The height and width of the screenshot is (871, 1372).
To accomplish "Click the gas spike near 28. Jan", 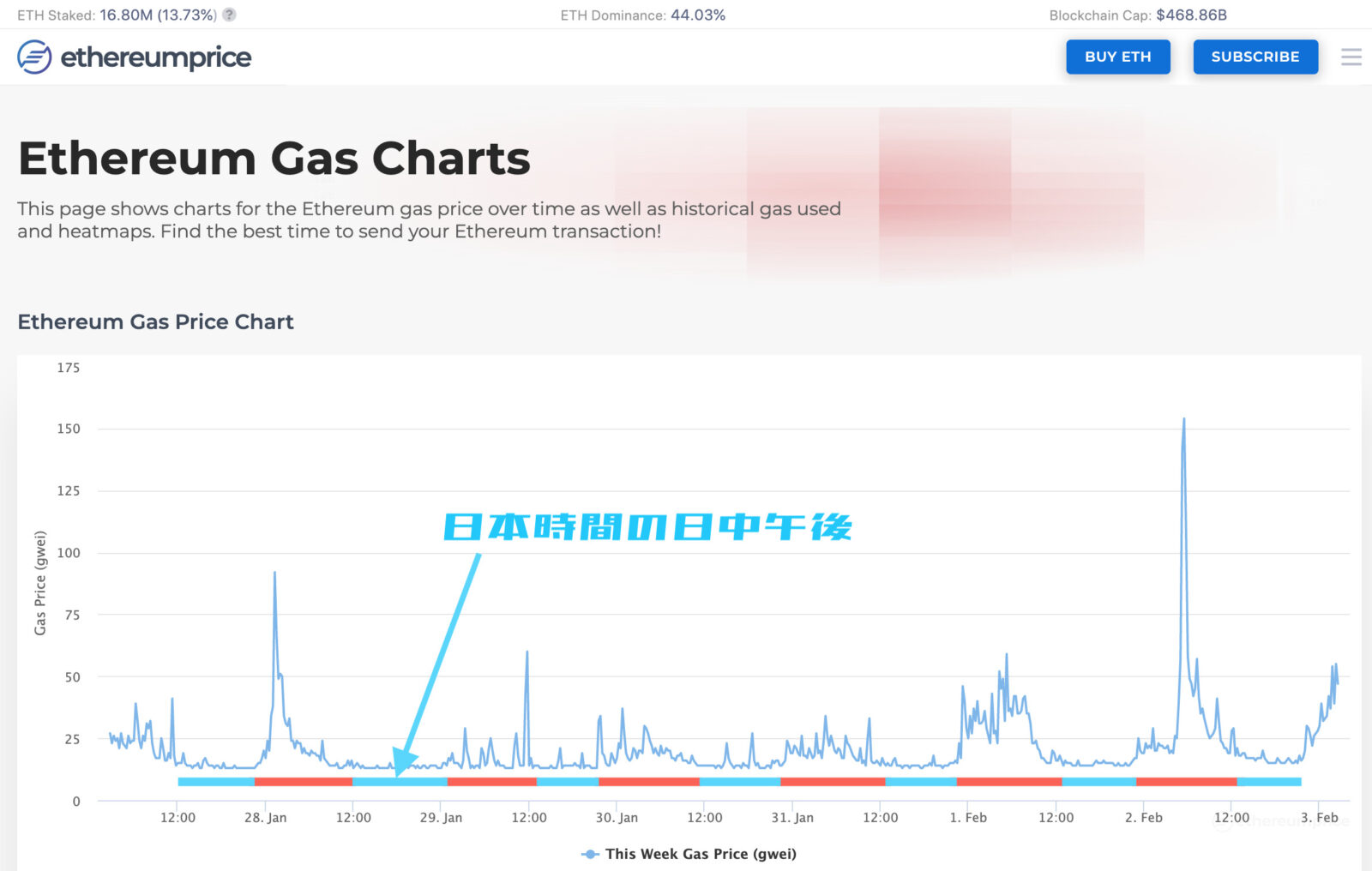I will pyautogui.click(x=274, y=573).
